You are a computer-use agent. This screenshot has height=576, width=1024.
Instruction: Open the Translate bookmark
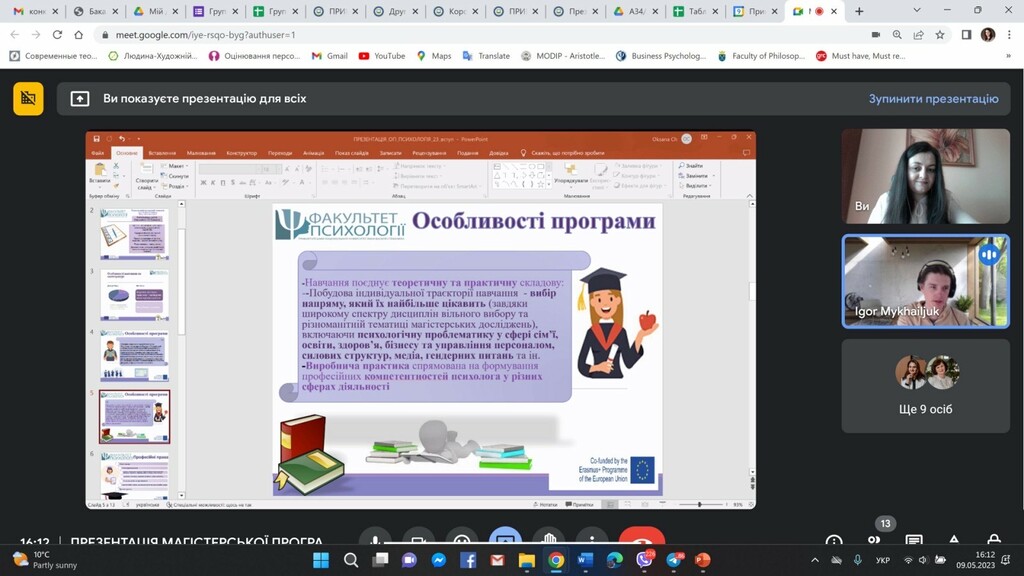pyautogui.click(x=486, y=56)
